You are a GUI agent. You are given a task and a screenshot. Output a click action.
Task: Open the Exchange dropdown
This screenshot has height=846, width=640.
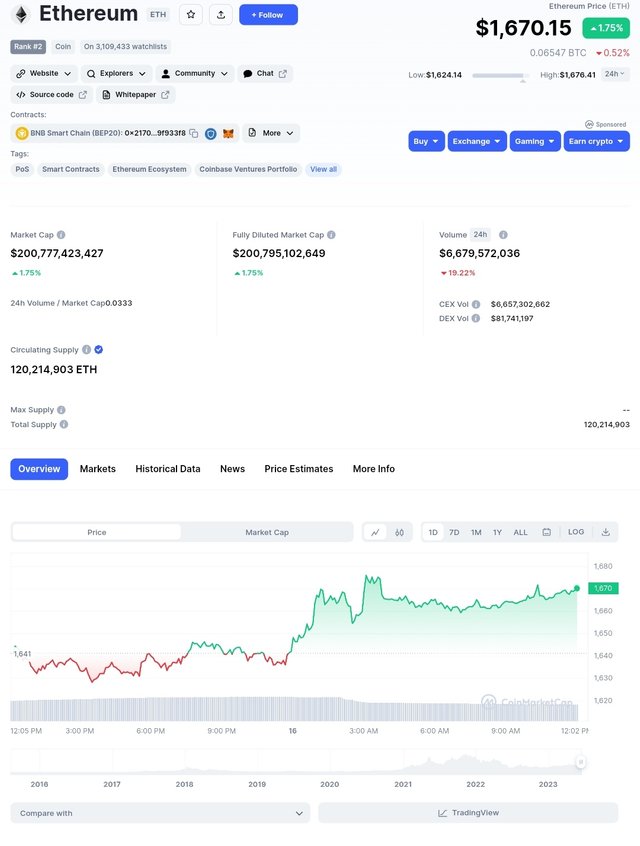(477, 141)
